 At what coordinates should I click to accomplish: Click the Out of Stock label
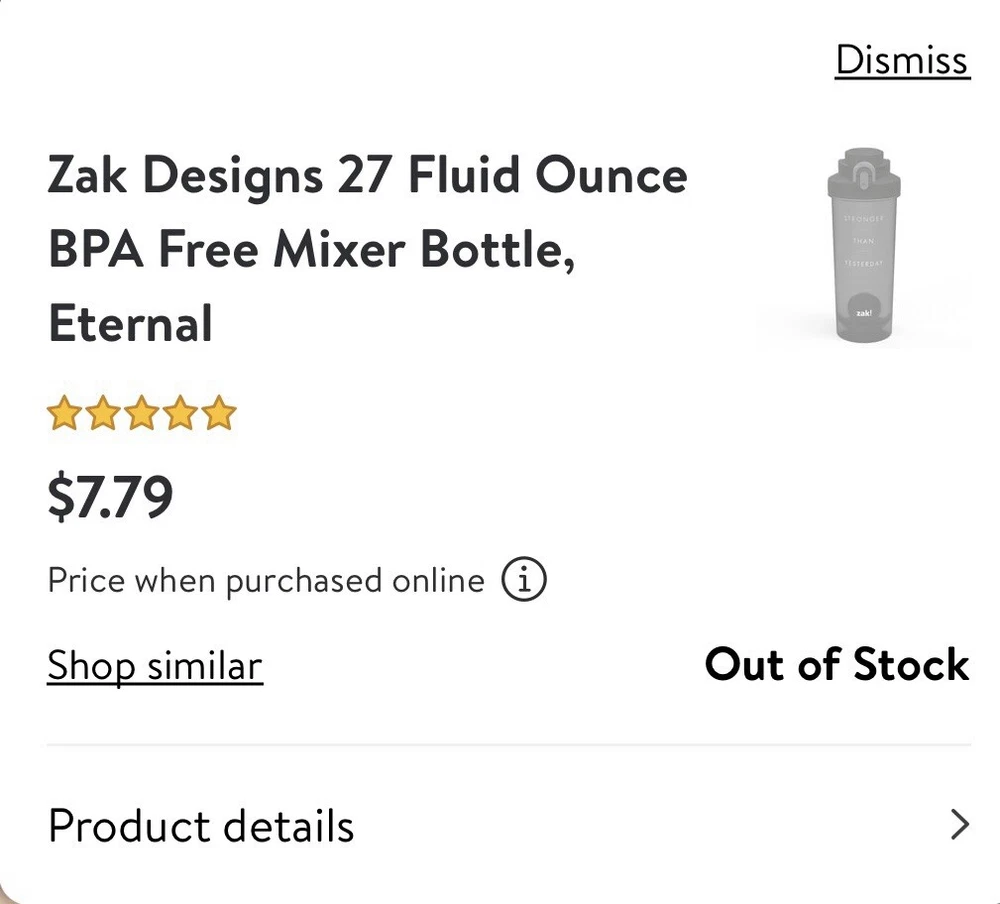(836, 665)
